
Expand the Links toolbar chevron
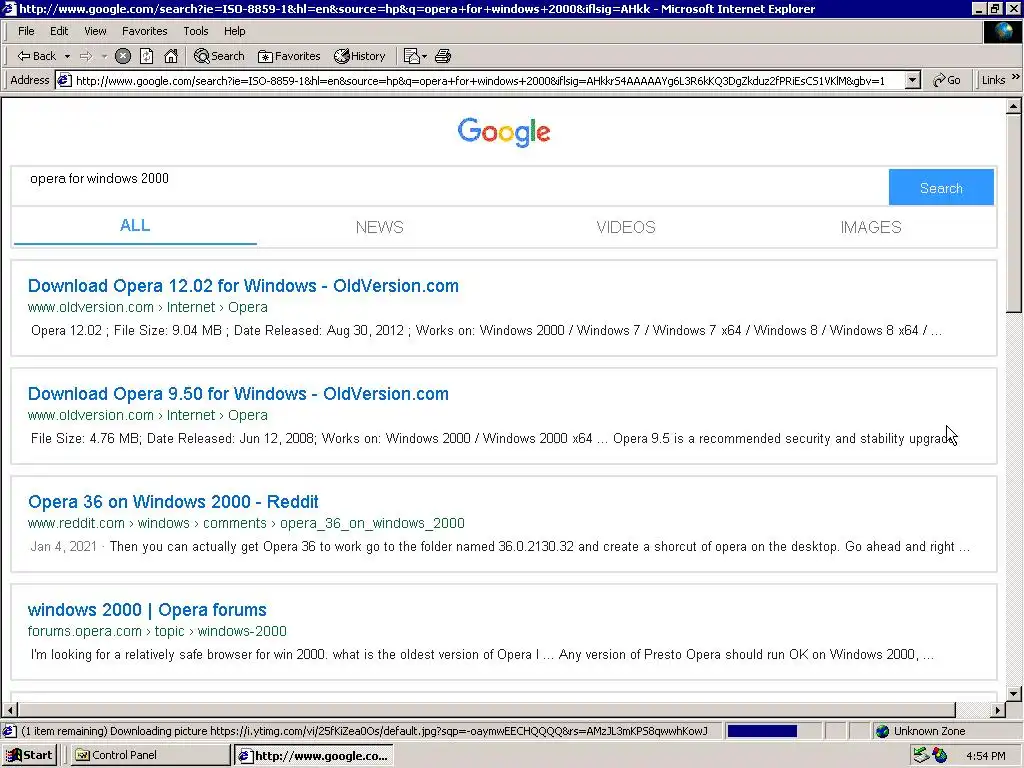[1016, 77]
